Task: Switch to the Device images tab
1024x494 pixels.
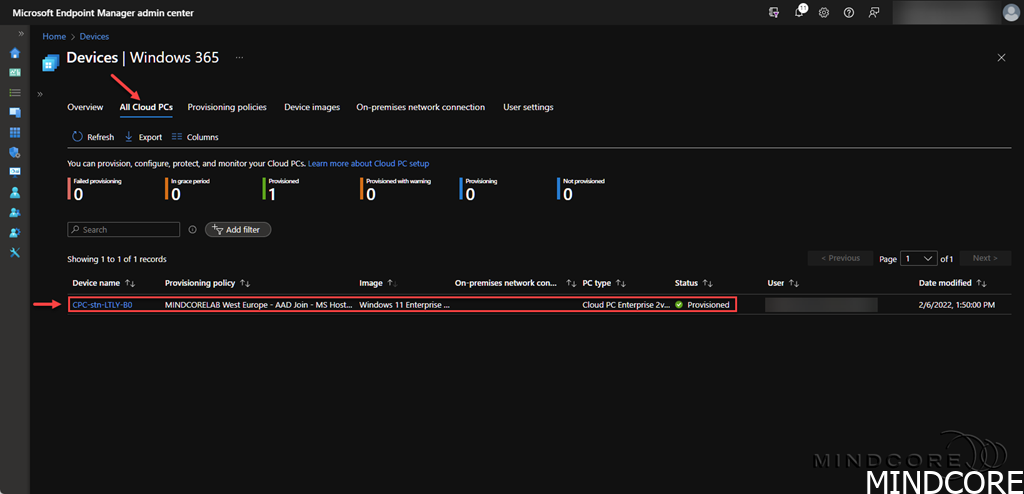Action: (311, 107)
